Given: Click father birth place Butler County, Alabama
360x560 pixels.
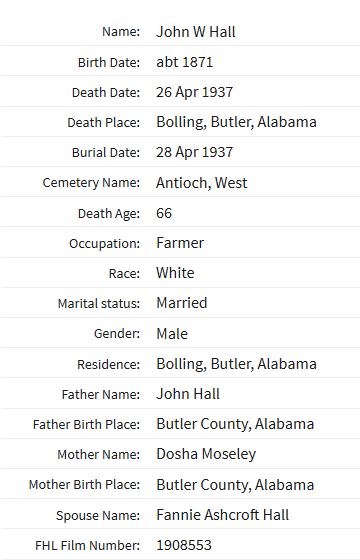Looking at the screenshot, I should pyautogui.click(x=235, y=424).
